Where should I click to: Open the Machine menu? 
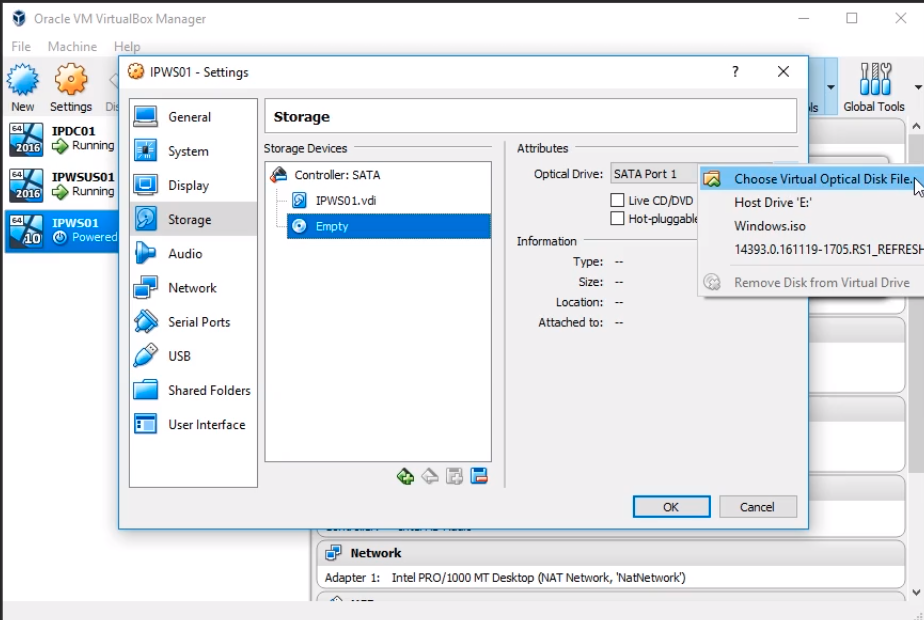click(72, 46)
